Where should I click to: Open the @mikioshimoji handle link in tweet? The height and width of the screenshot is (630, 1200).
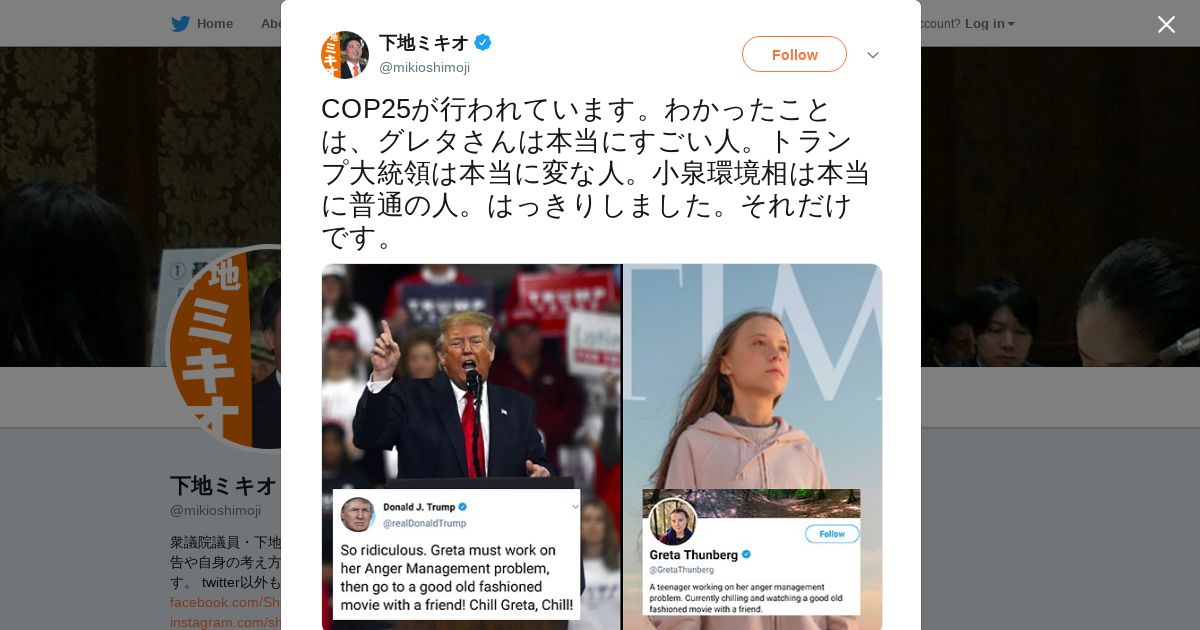click(424, 67)
